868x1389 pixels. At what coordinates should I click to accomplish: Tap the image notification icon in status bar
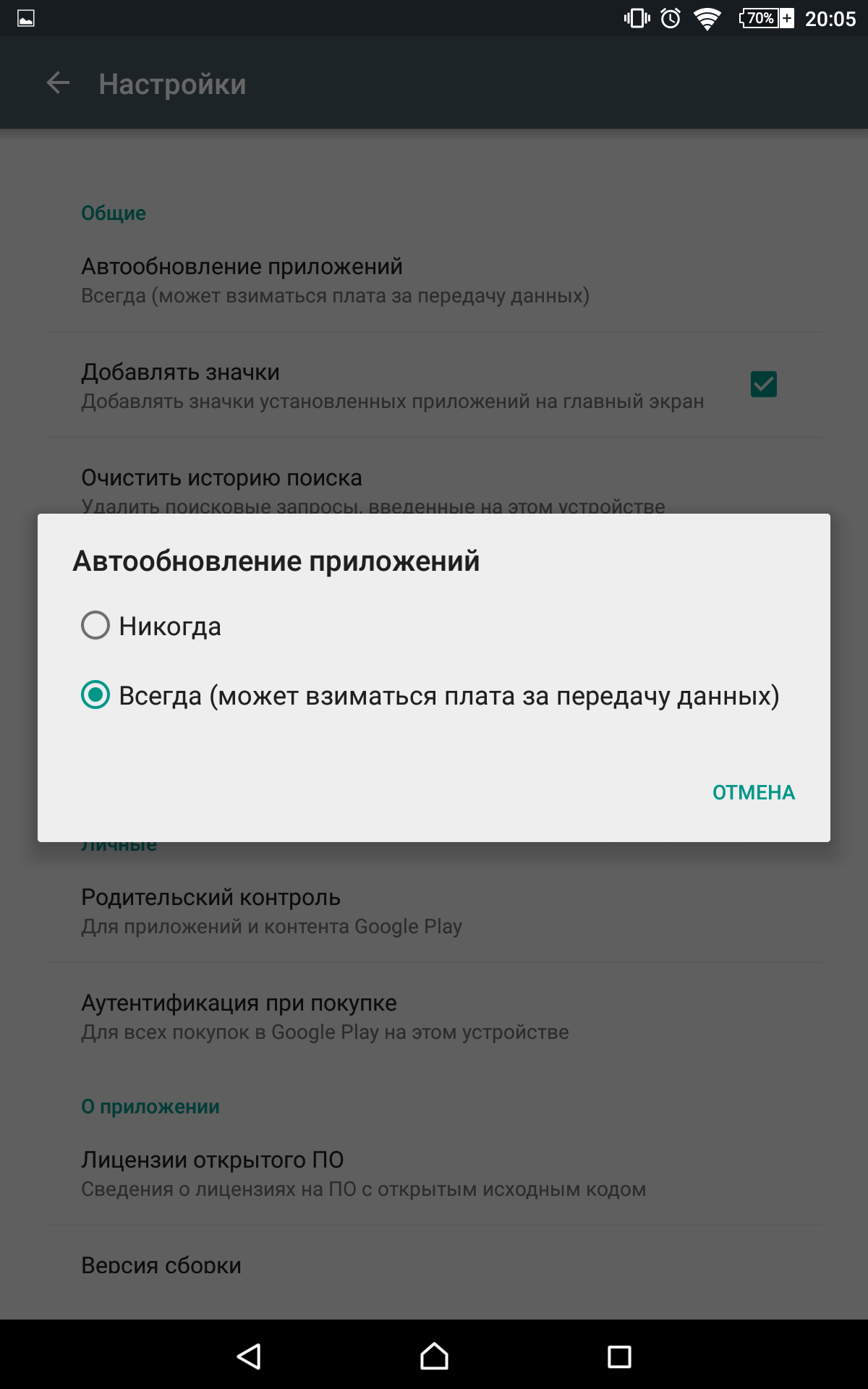(26, 18)
